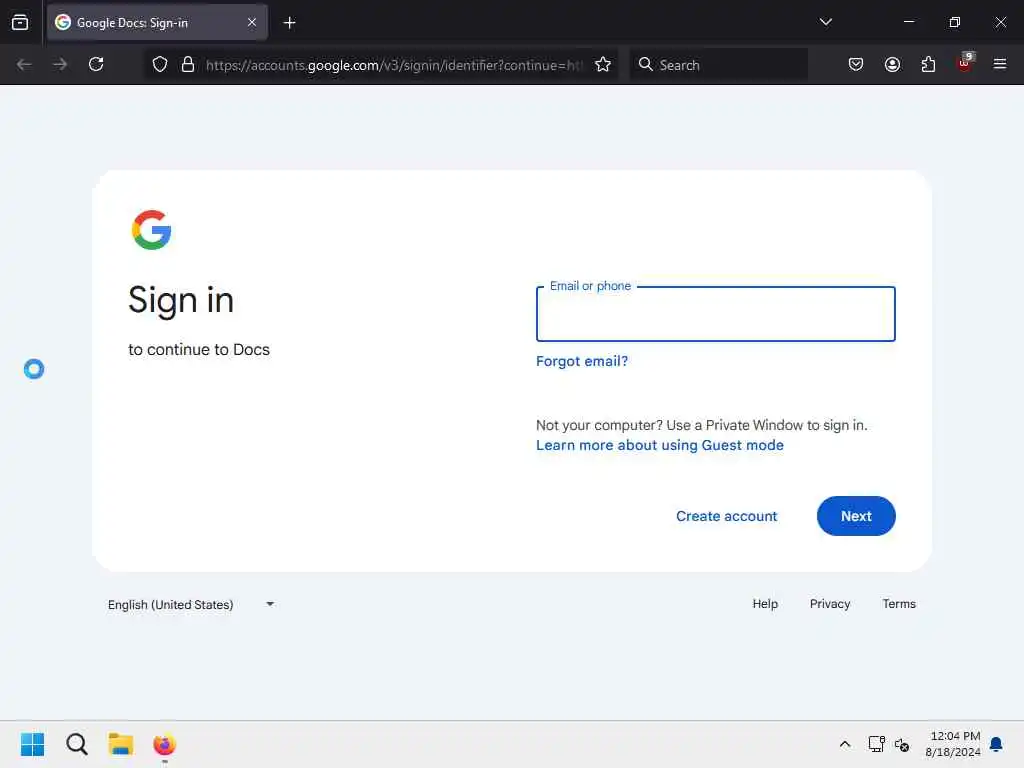The image size is (1024, 768).
Task: Expand the English (United States) language dropdown
Action: [191, 605]
